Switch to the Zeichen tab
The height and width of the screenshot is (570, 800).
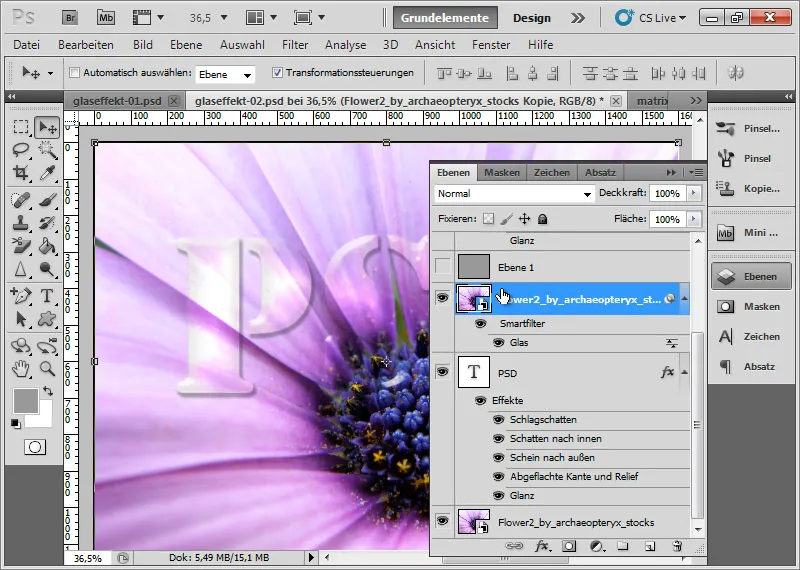click(552, 172)
